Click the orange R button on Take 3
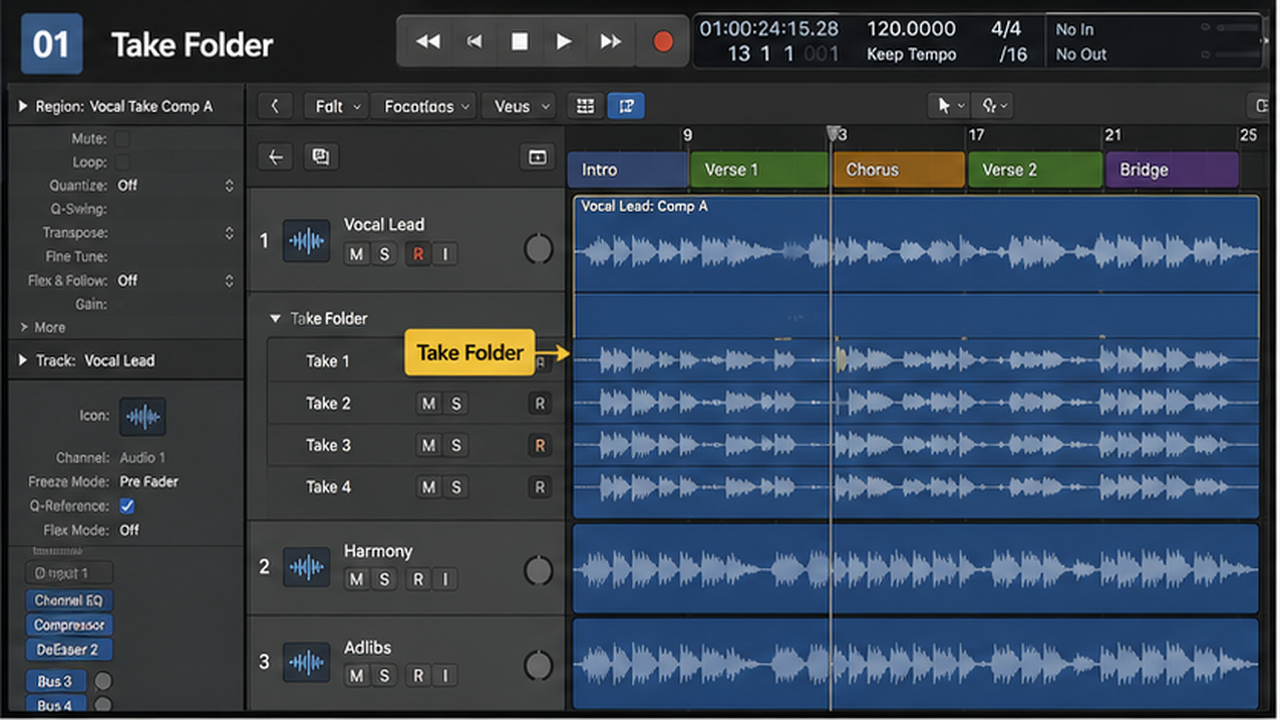Image resolution: width=1280 pixels, height=720 pixels. click(540, 446)
